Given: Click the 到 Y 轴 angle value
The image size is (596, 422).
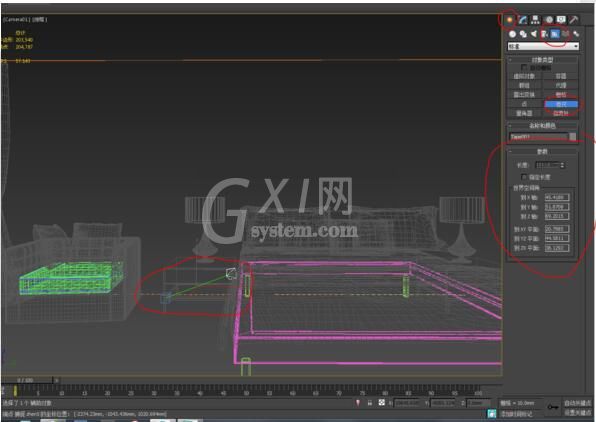Looking at the screenshot, I should click(557, 207).
